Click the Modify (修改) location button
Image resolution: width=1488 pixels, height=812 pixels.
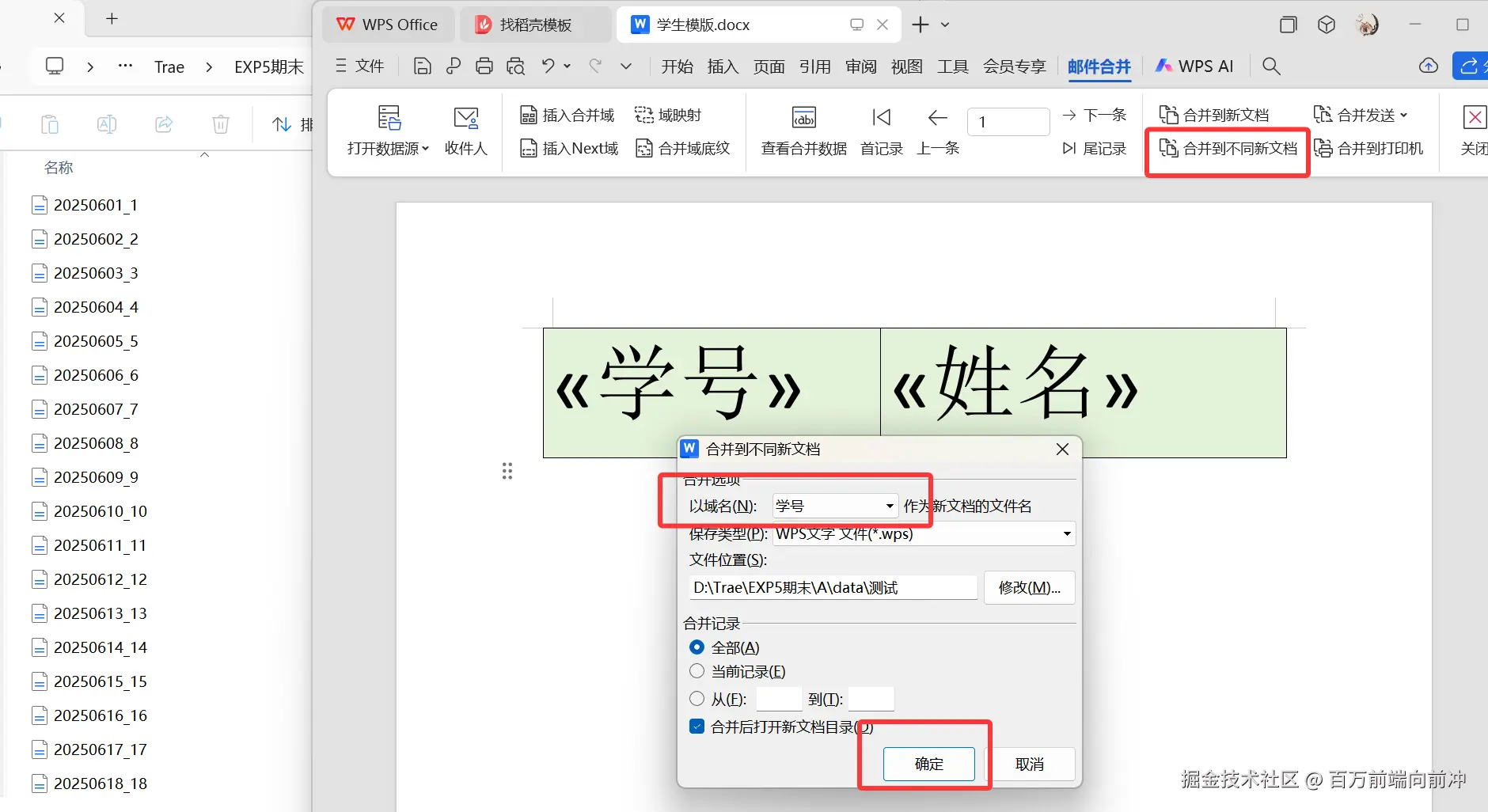coord(1030,587)
